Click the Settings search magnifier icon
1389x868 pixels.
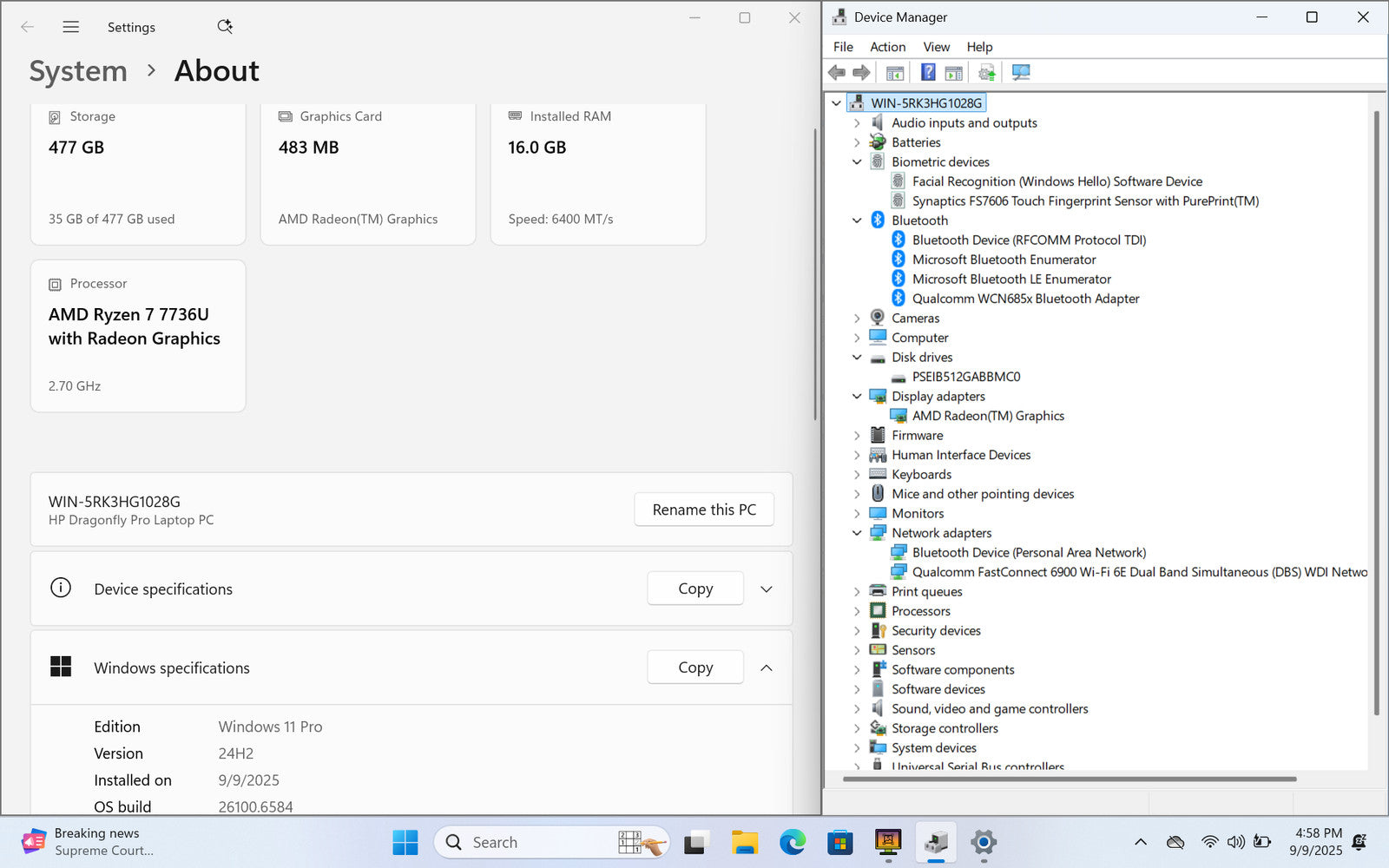[x=225, y=27]
